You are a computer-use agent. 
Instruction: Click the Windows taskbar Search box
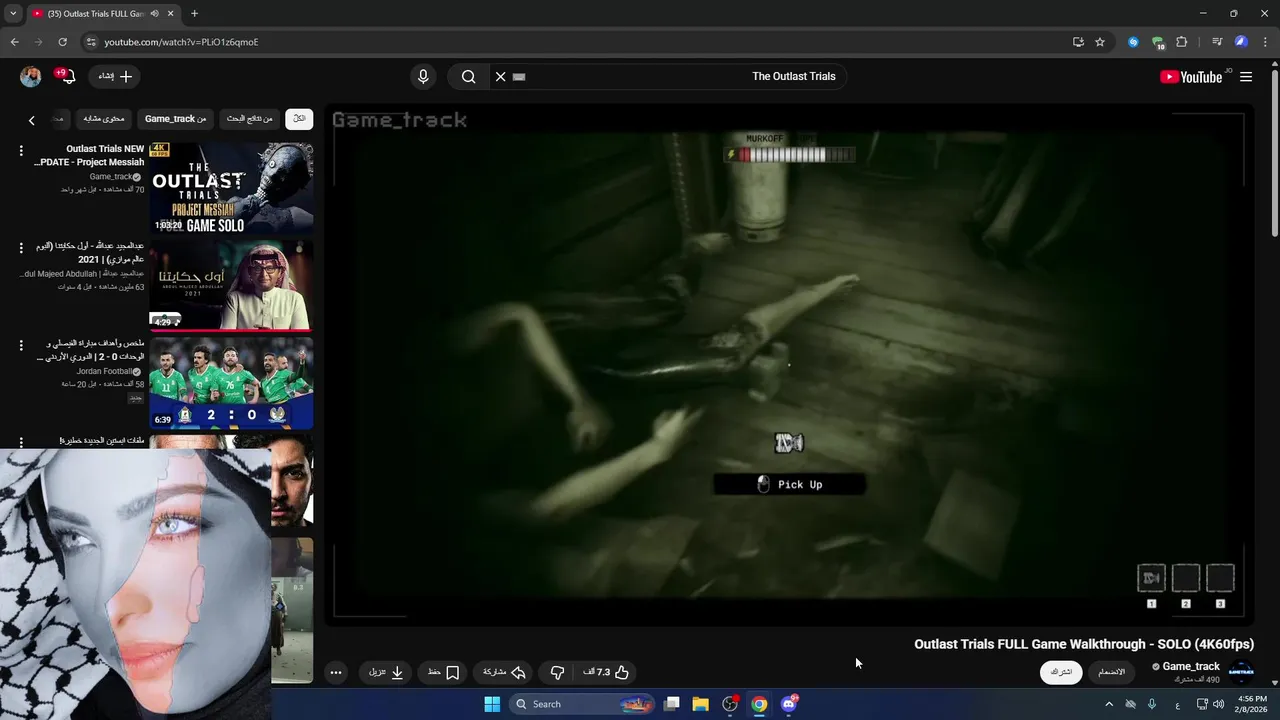581,704
